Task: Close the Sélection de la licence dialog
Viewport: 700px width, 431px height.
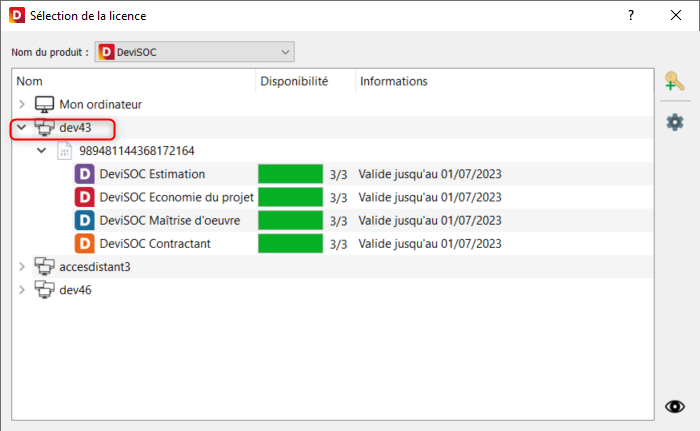Action: (676, 15)
